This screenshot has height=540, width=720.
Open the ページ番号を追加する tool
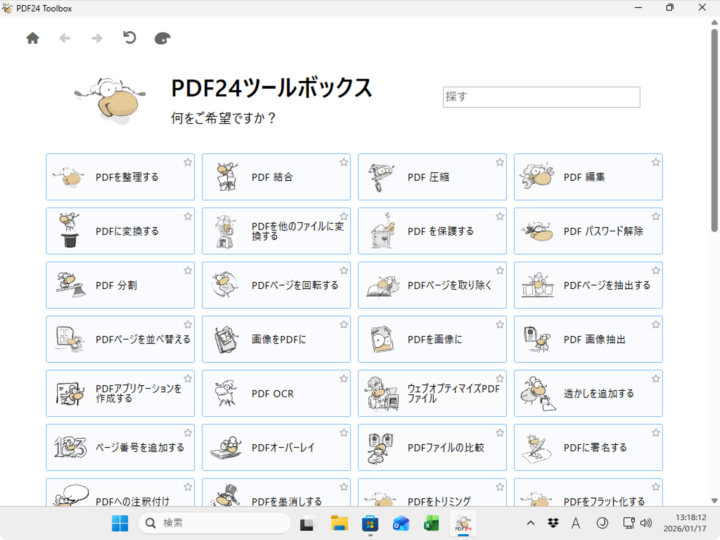[x=120, y=447]
